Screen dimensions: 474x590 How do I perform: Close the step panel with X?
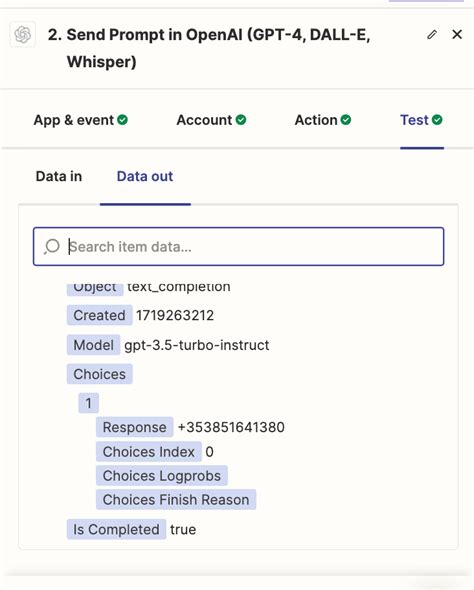457,35
